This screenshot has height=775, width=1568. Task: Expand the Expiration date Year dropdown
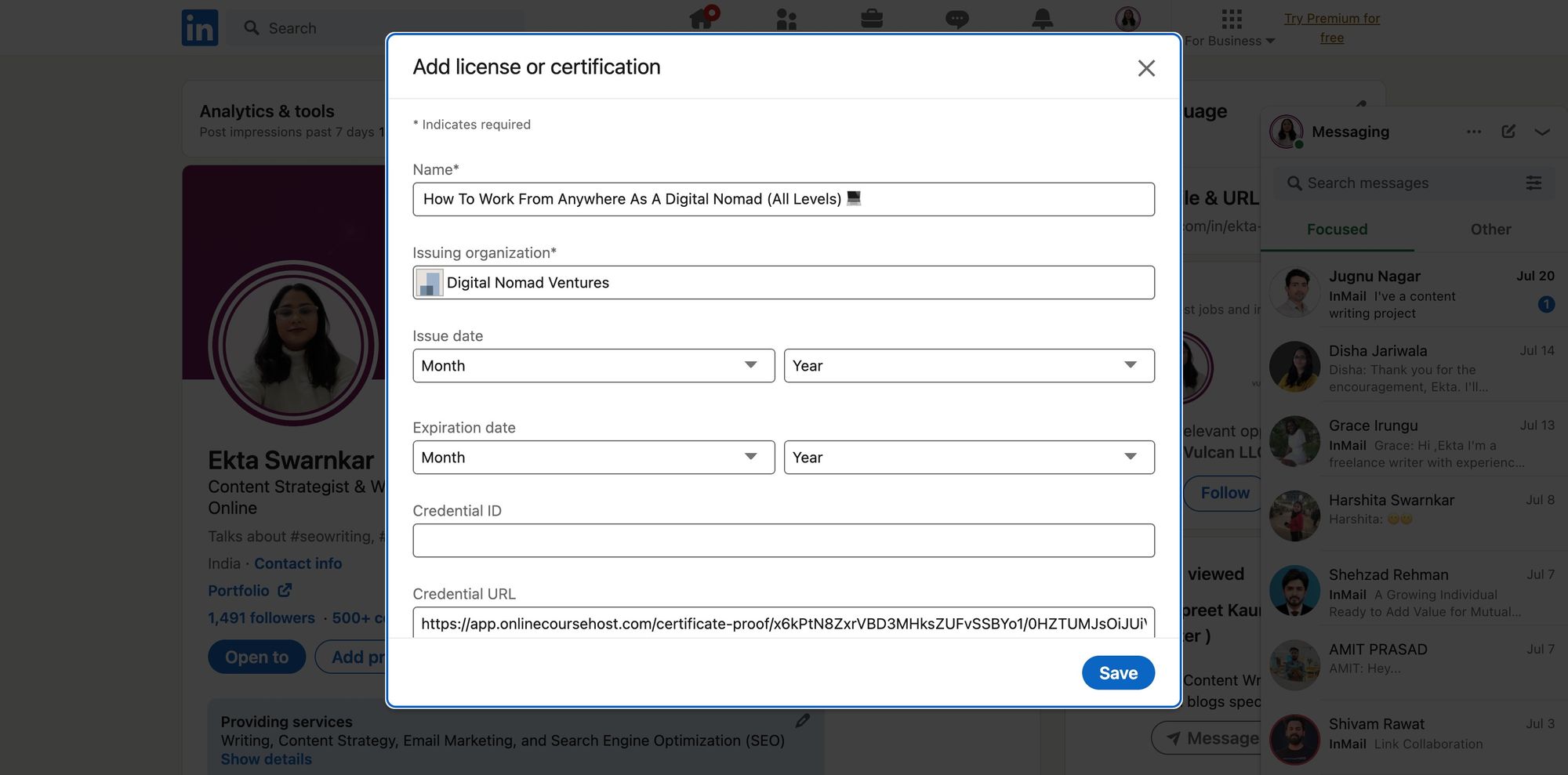(969, 458)
